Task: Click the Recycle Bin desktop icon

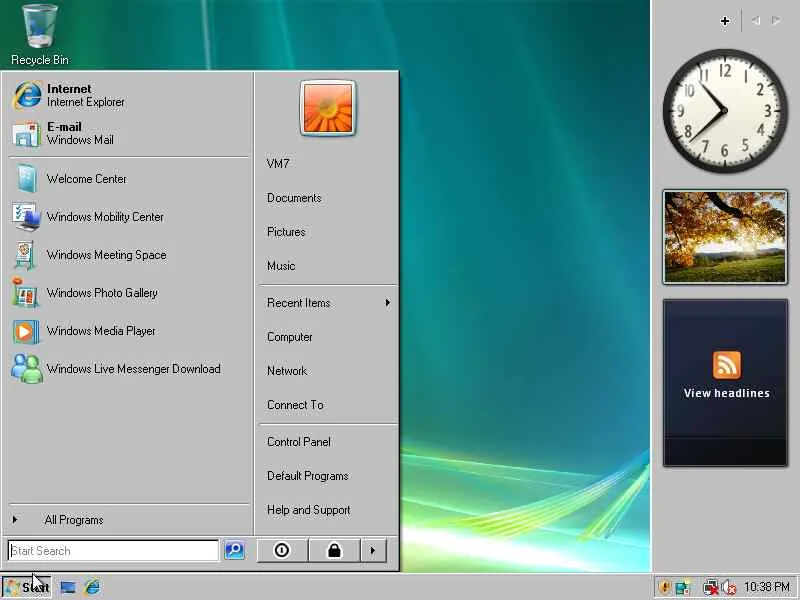Action: pyautogui.click(x=40, y=35)
